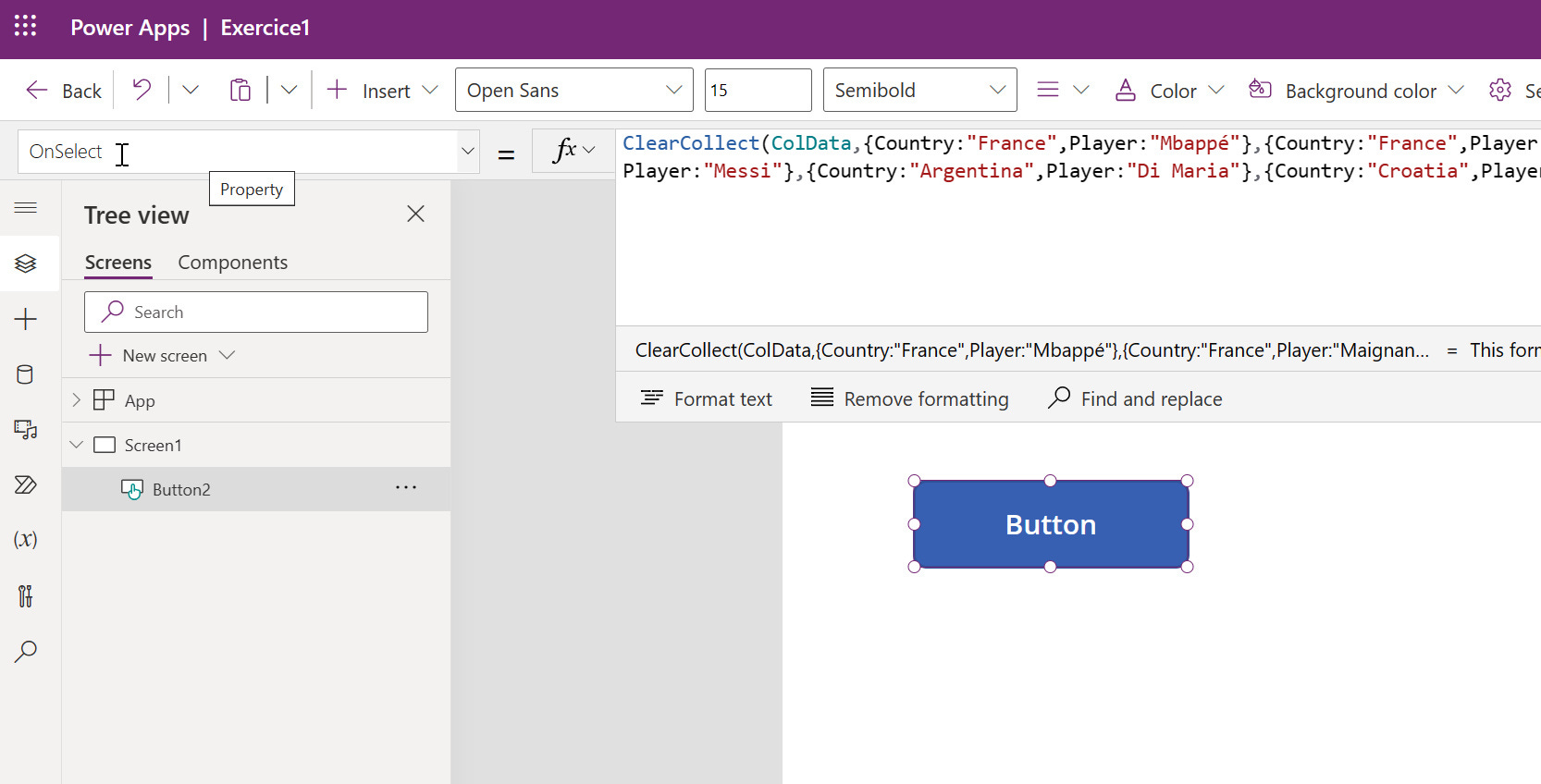Select Screen1 in the tree view

pyautogui.click(x=256, y=445)
